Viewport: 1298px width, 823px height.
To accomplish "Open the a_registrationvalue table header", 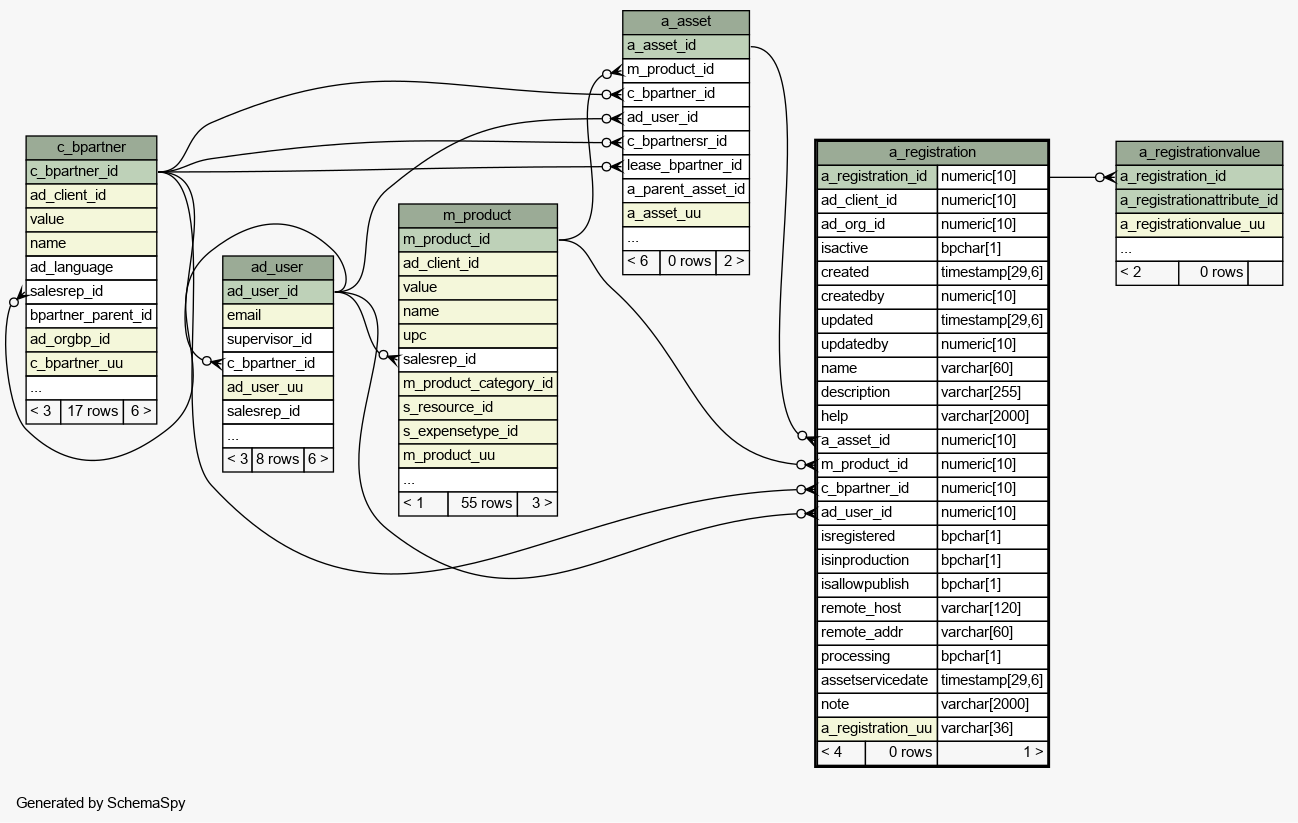I will pyautogui.click(x=1199, y=152).
